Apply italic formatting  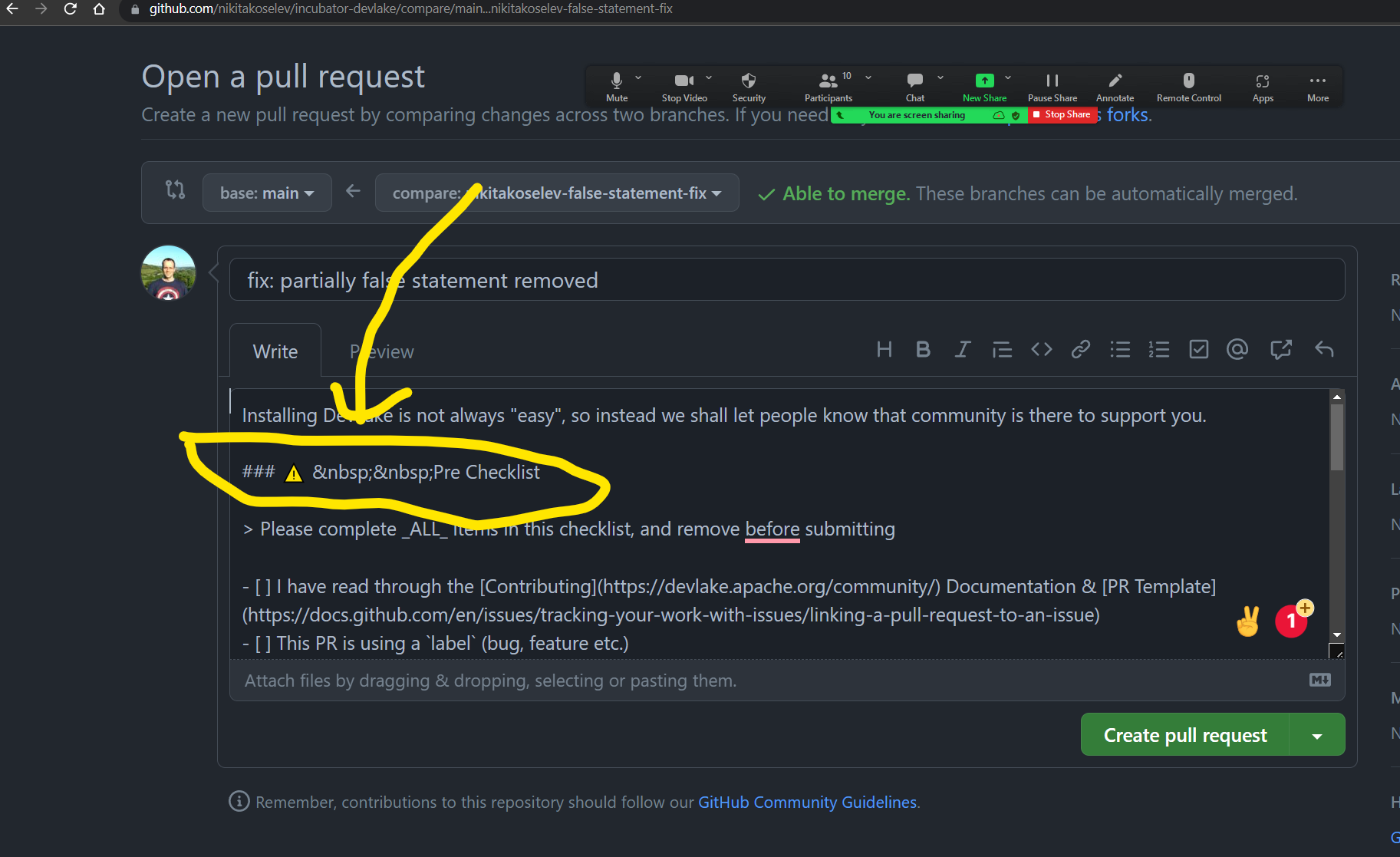[x=963, y=350]
